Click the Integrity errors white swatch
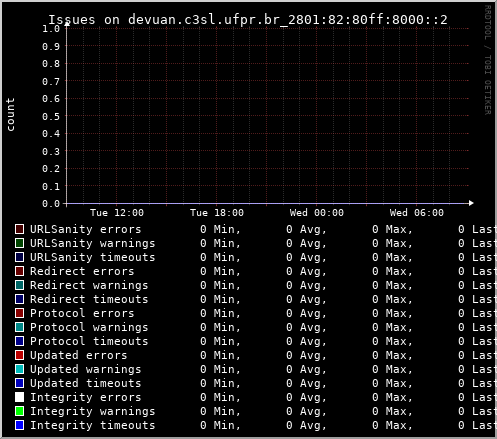Image resolution: width=497 pixels, height=439 pixels. (19, 397)
